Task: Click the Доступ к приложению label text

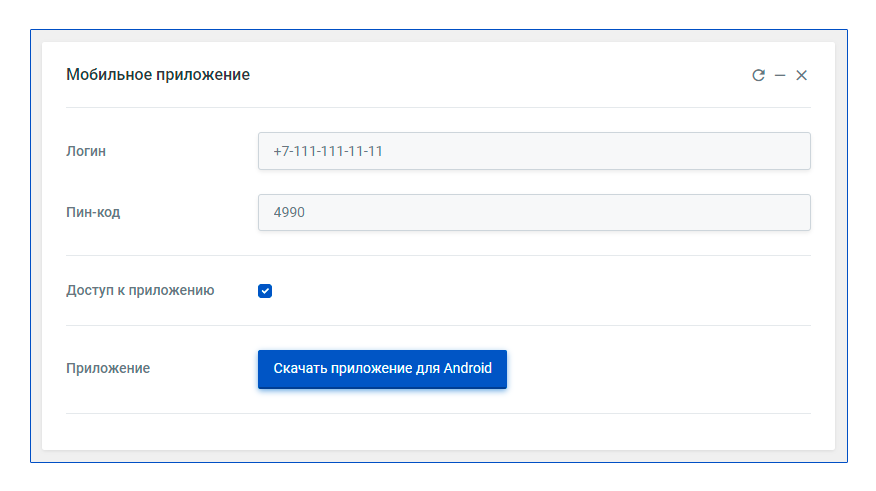Action: 140,290
